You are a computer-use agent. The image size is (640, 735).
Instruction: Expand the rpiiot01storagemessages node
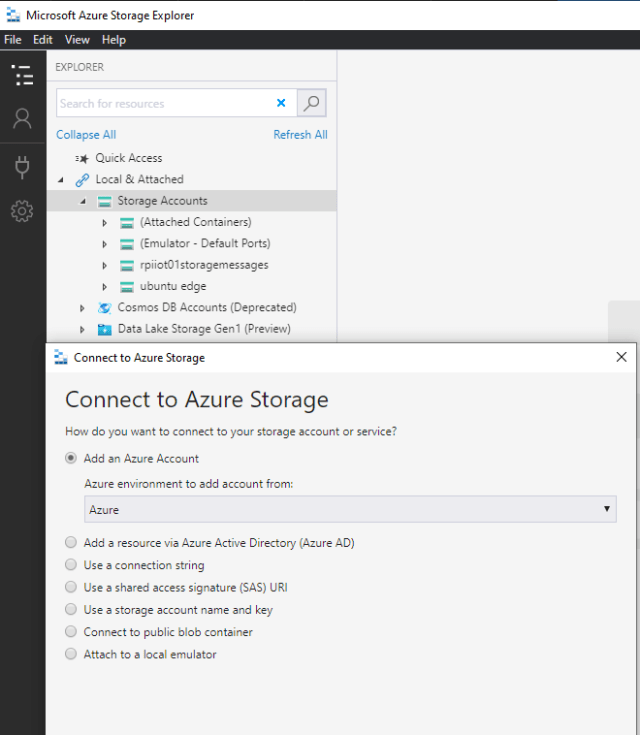coord(104,265)
